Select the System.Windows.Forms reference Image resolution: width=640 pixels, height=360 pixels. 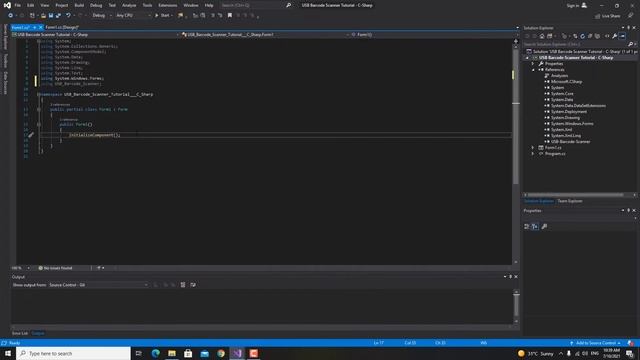(x=572, y=124)
